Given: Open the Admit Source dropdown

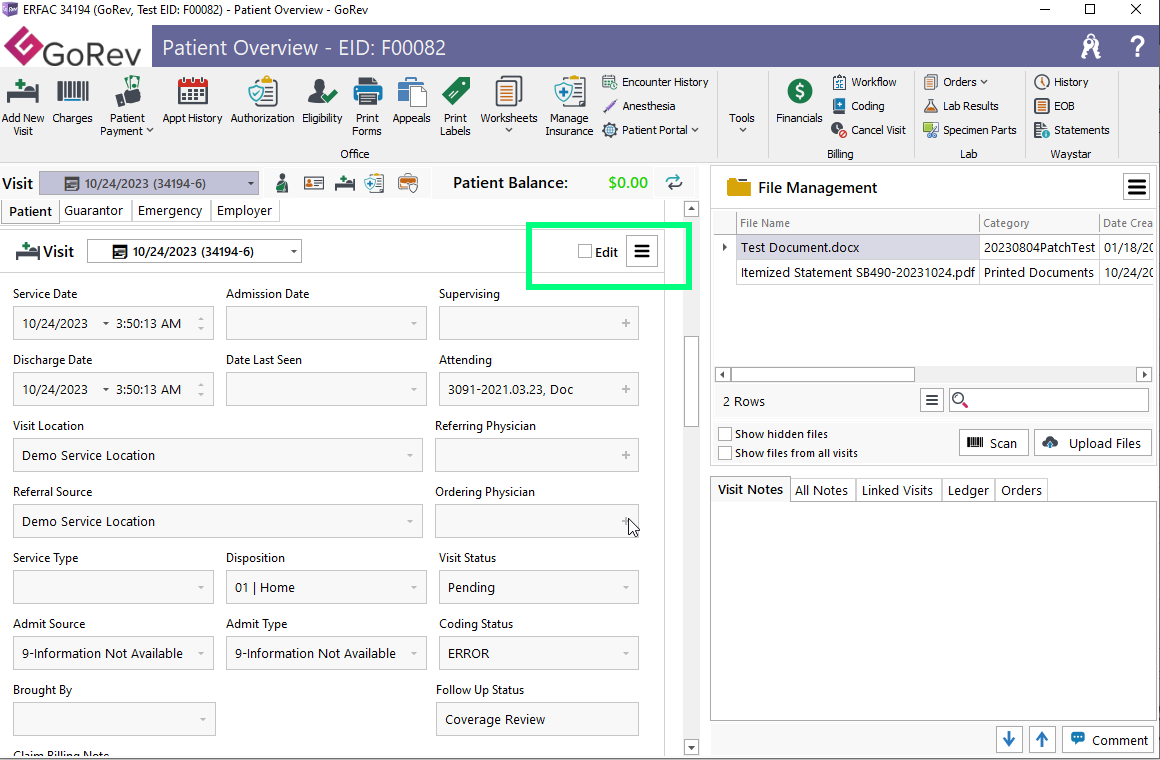Looking at the screenshot, I should click(x=200, y=653).
